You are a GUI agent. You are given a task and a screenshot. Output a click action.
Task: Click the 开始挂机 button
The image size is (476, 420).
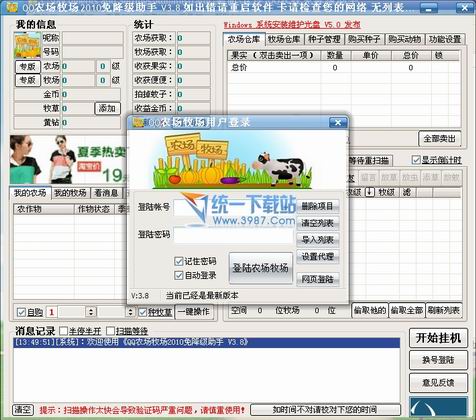click(x=438, y=338)
